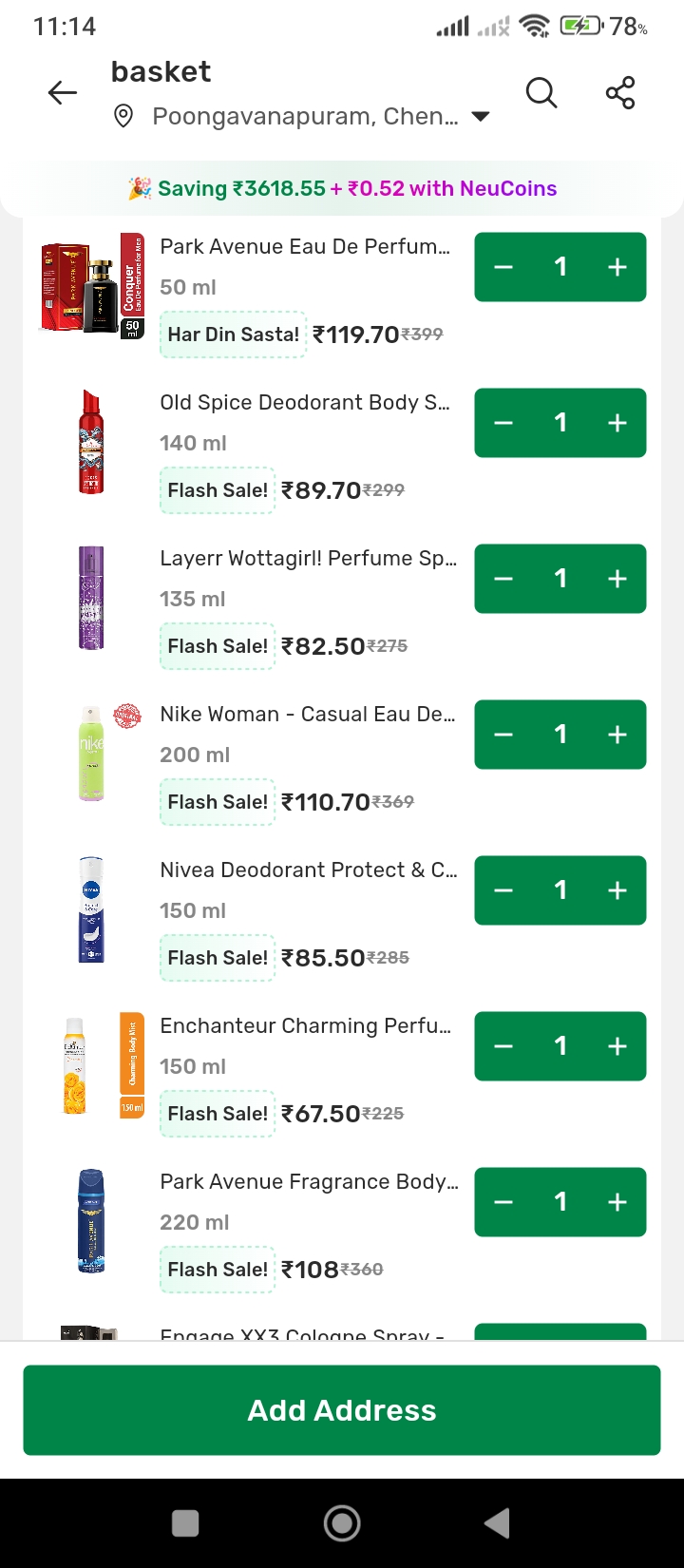684x1568 pixels.
Task: Tap the share icon
Action: 620,92
